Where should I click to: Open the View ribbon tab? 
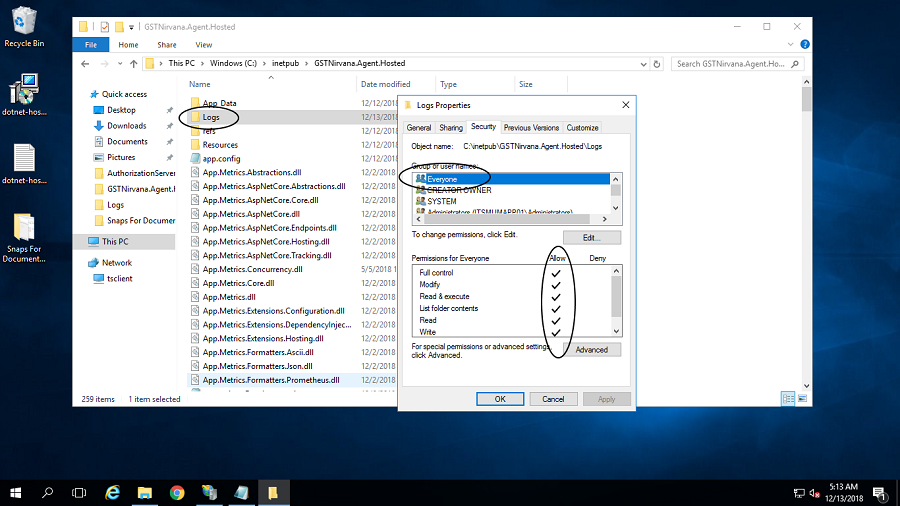pyautogui.click(x=203, y=45)
